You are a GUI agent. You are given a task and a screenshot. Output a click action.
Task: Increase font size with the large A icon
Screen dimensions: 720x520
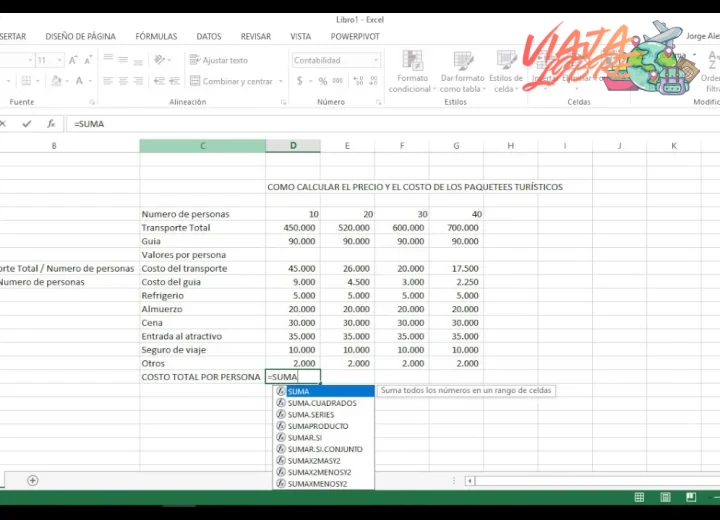click(x=73, y=60)
